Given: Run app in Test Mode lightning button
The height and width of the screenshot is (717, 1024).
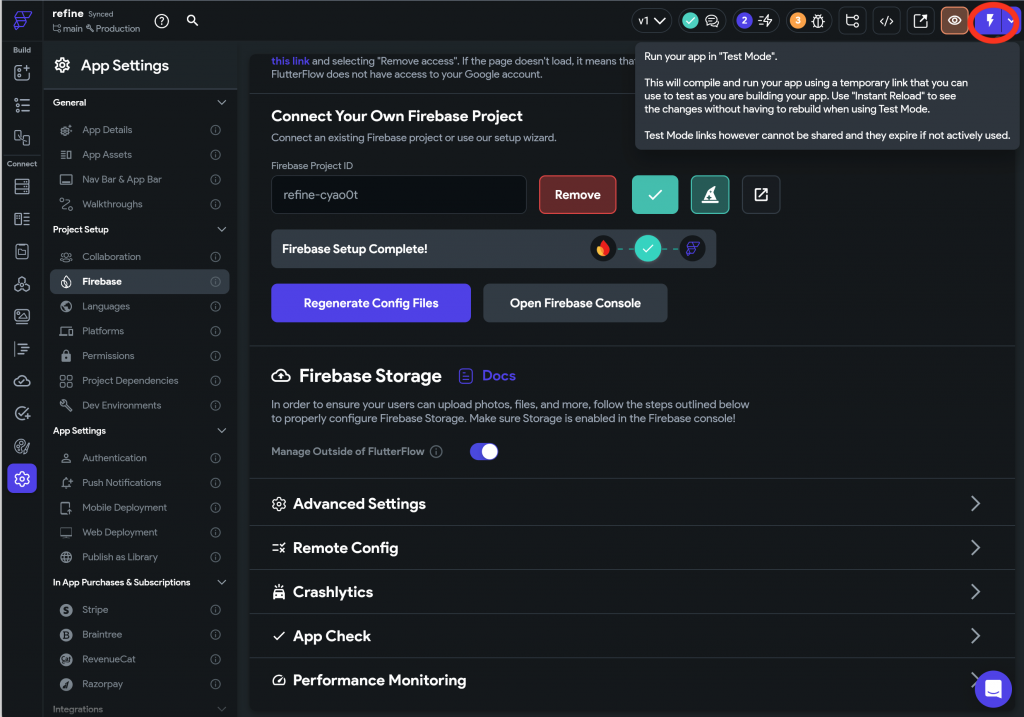Looking at the screenshot, I should [x=989, y=21].
